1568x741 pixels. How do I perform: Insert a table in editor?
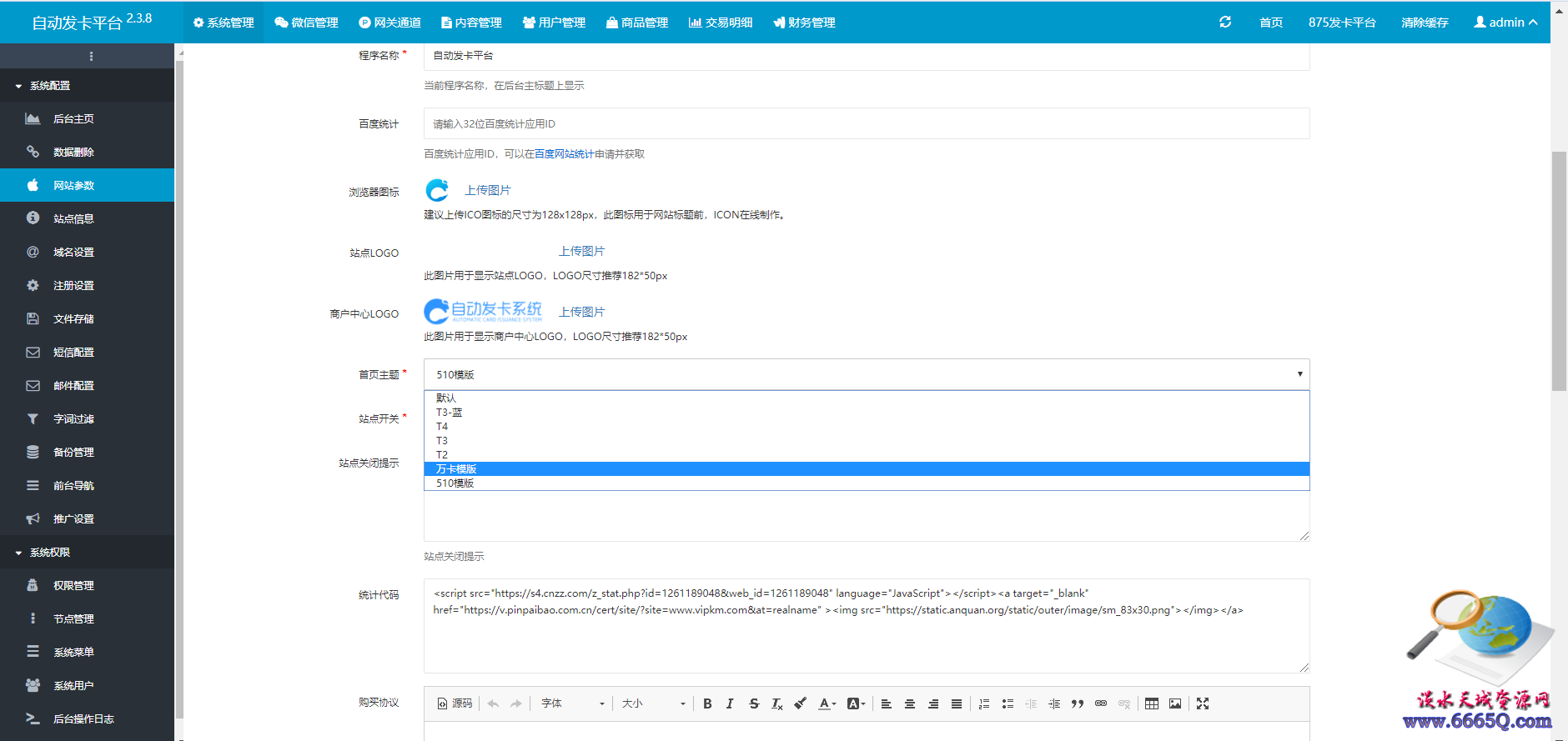pyautogui.click(x=1152, y=703)
